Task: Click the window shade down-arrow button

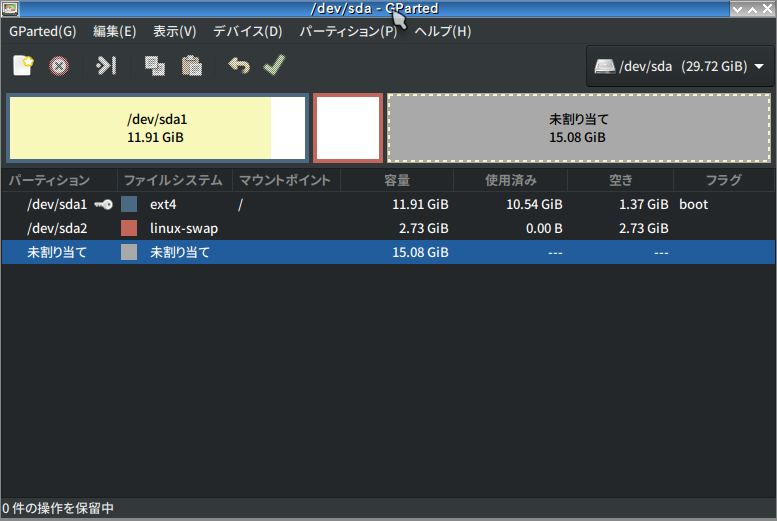Action: pos(737,9)
